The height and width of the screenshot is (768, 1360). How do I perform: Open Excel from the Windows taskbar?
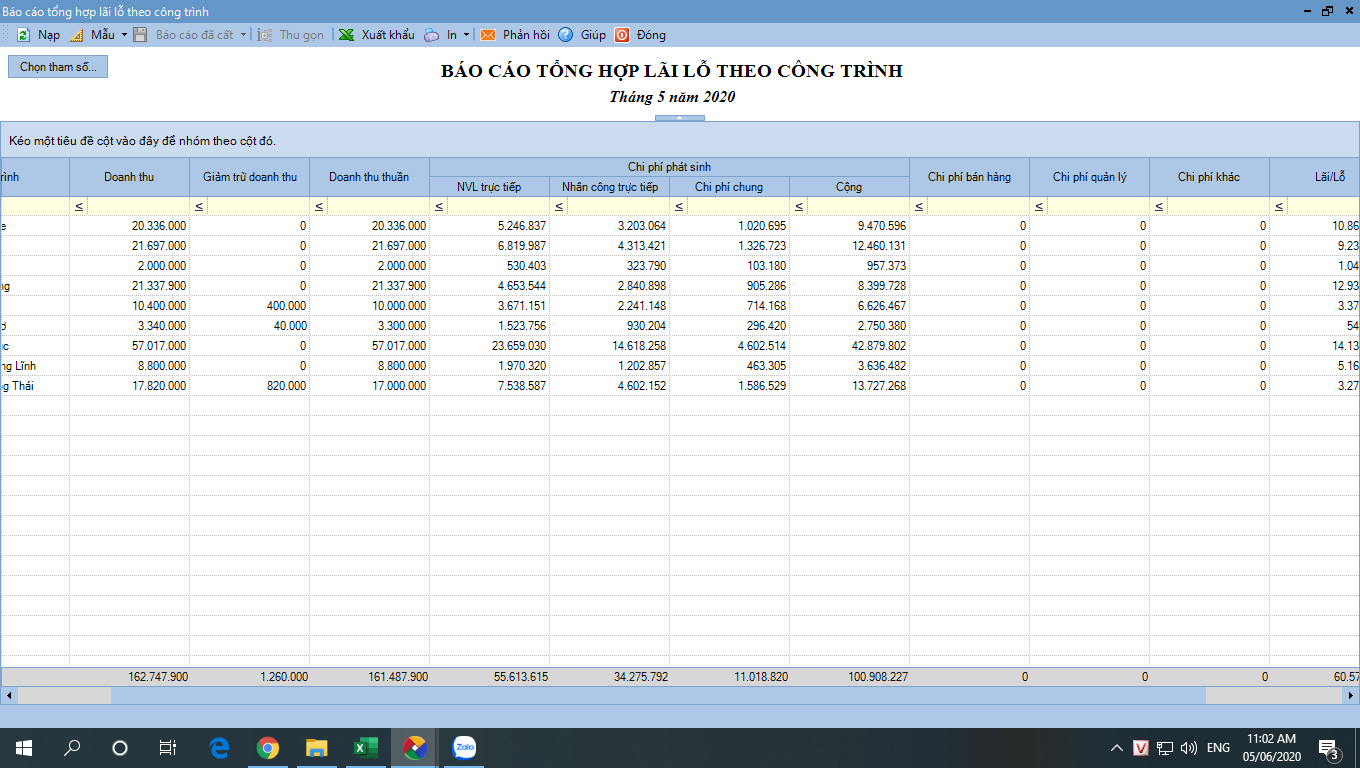point(365,747)
